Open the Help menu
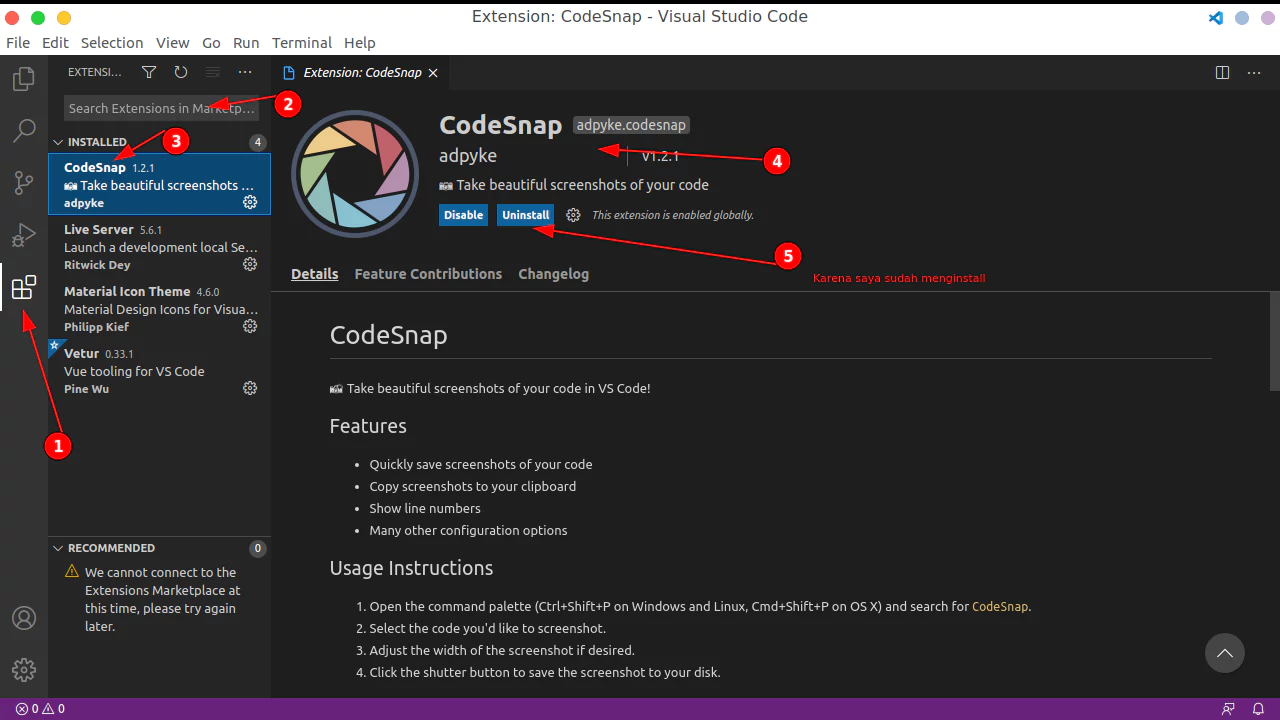Viewport: 1280px width, 720px height. 360,43
